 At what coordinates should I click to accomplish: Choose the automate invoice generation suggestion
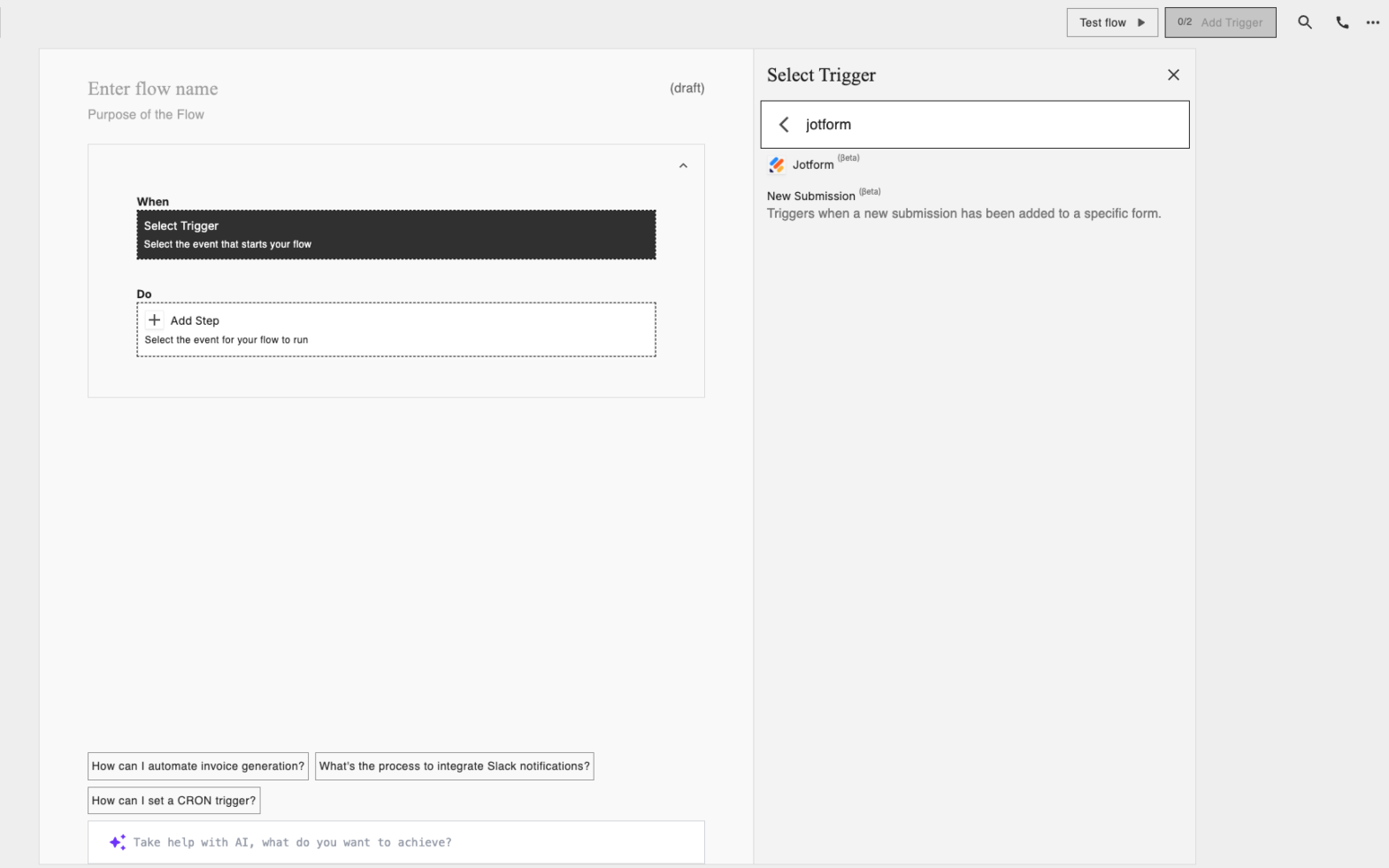tap(198, 766)
